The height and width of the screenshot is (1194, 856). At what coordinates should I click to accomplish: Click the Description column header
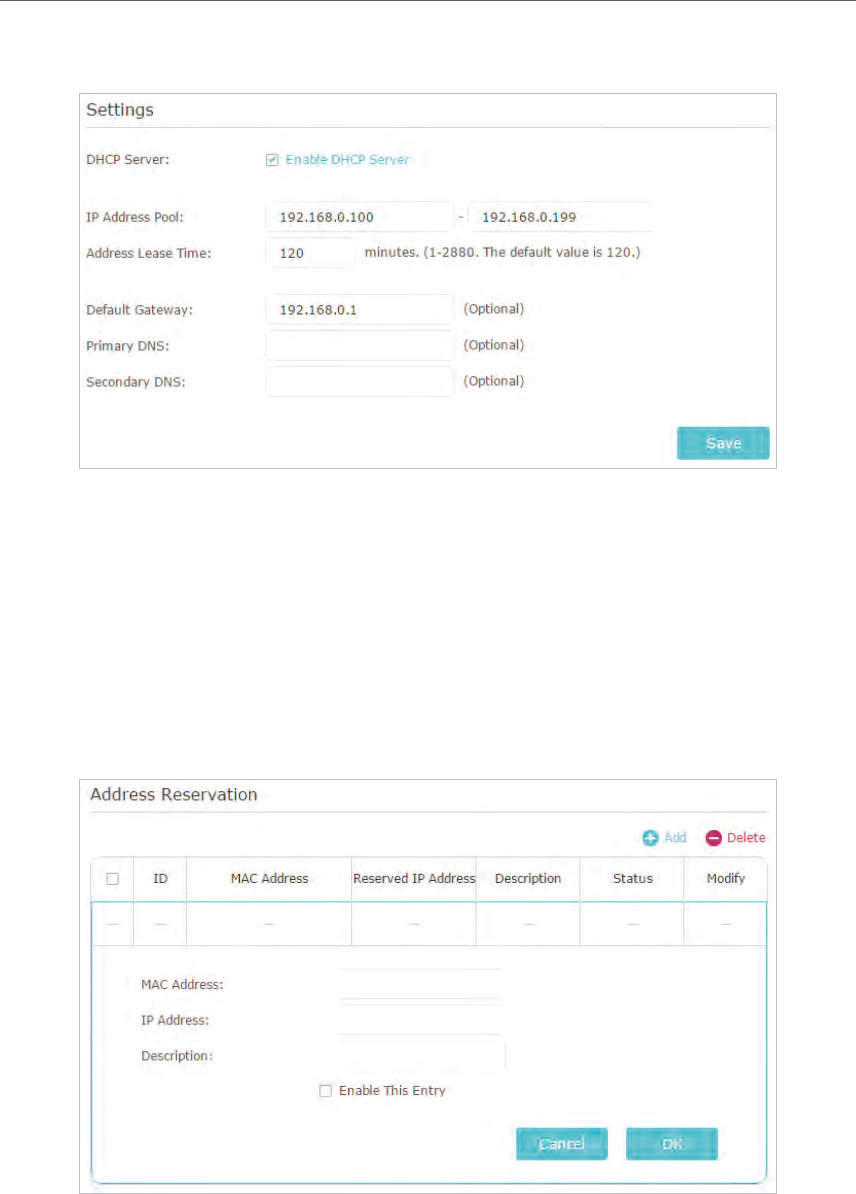[528, 879]
